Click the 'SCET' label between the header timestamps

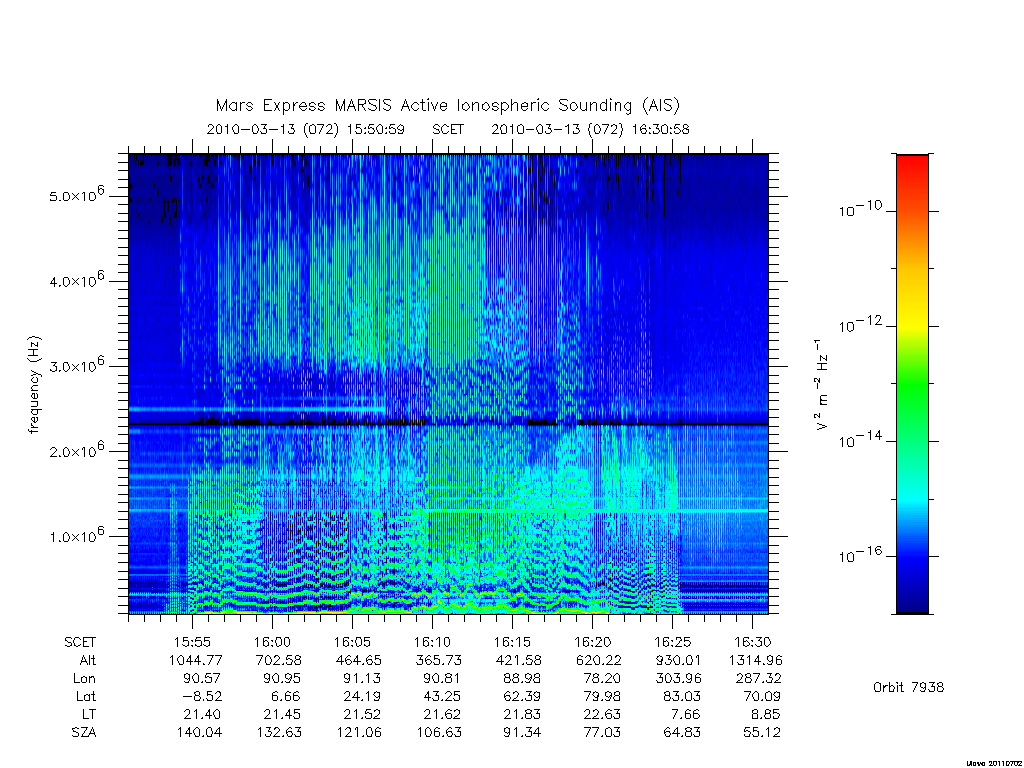[x=448, y=129]
